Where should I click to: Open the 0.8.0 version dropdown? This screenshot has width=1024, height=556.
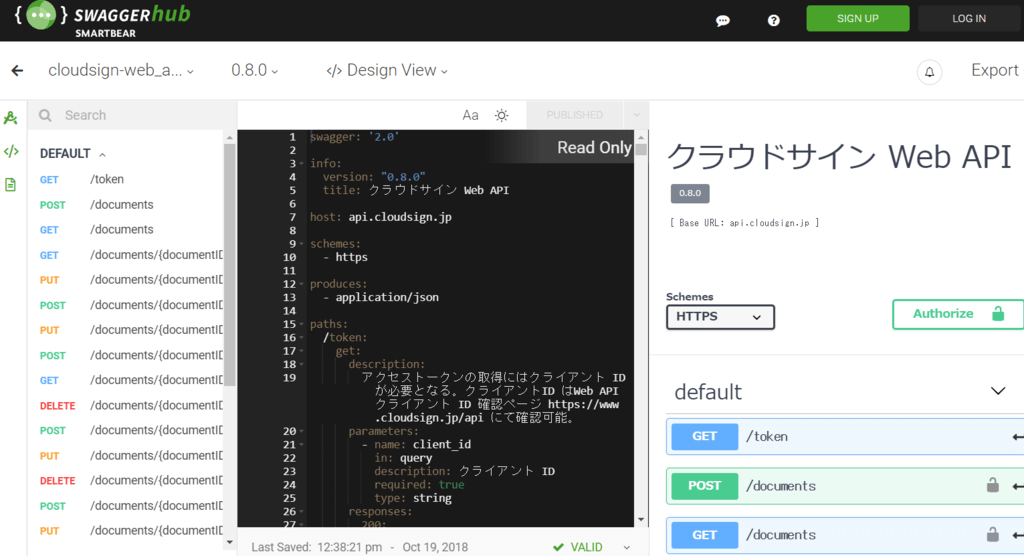coord(254,71)
